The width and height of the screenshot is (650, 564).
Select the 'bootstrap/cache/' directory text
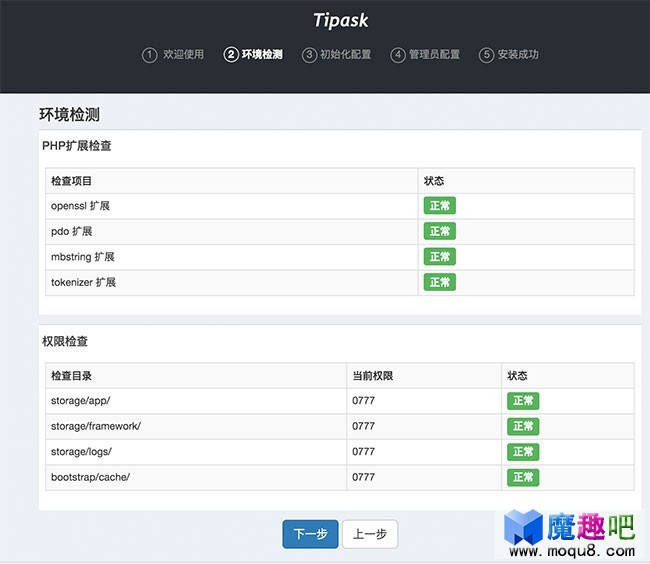[x=90, y=477]
